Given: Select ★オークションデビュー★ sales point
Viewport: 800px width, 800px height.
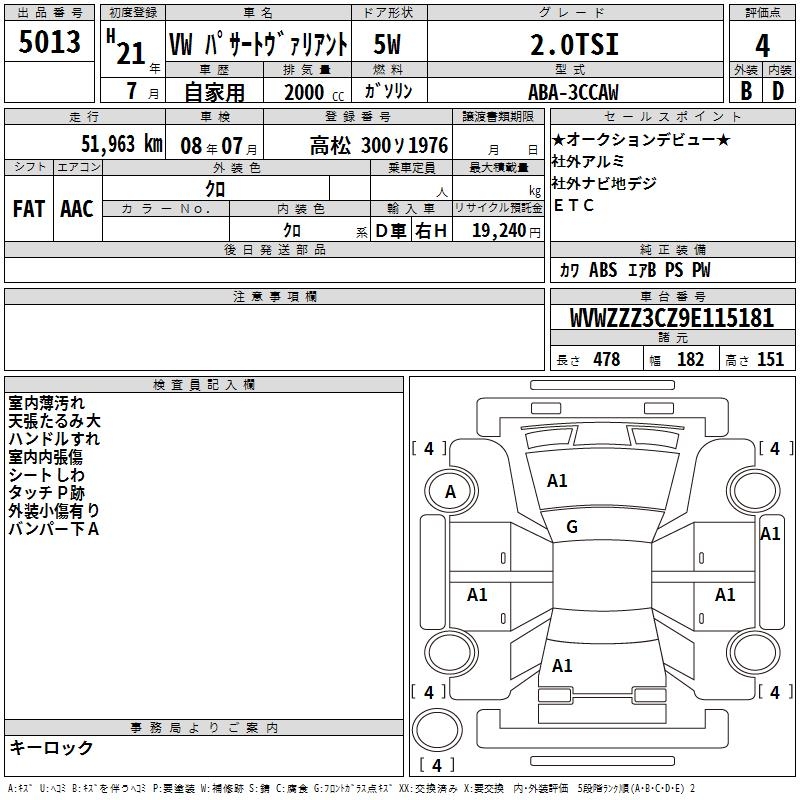Looking at the screenshot, I should pos(641,139).
